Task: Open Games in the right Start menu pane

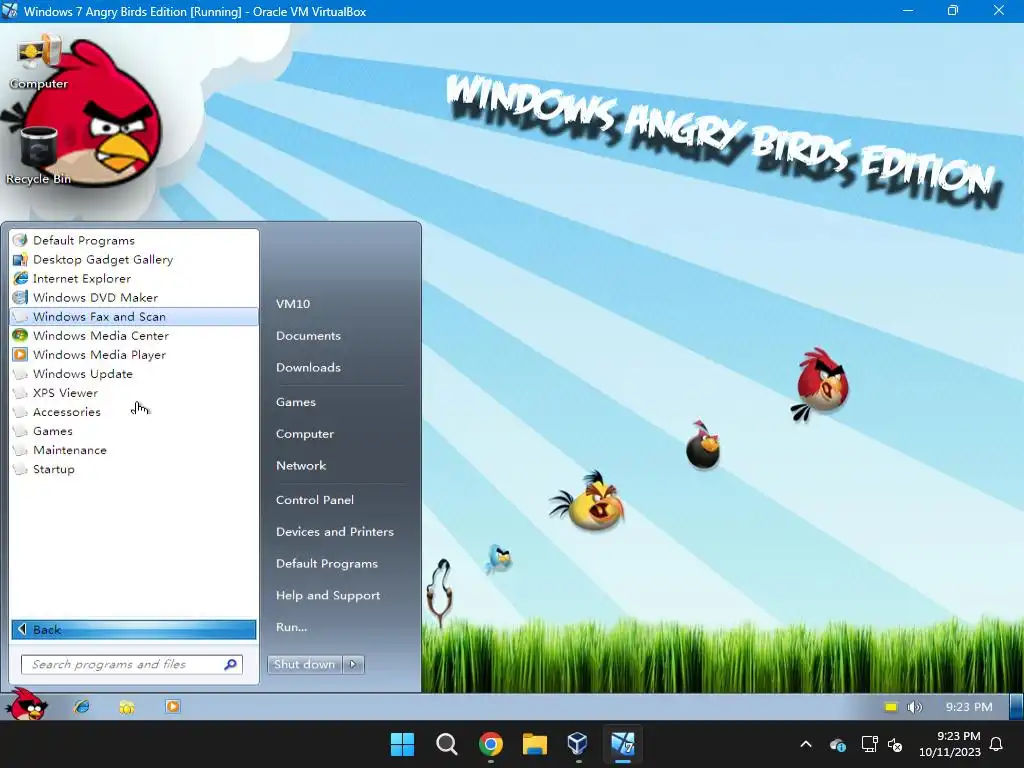Action: click(x=296, y=402)
